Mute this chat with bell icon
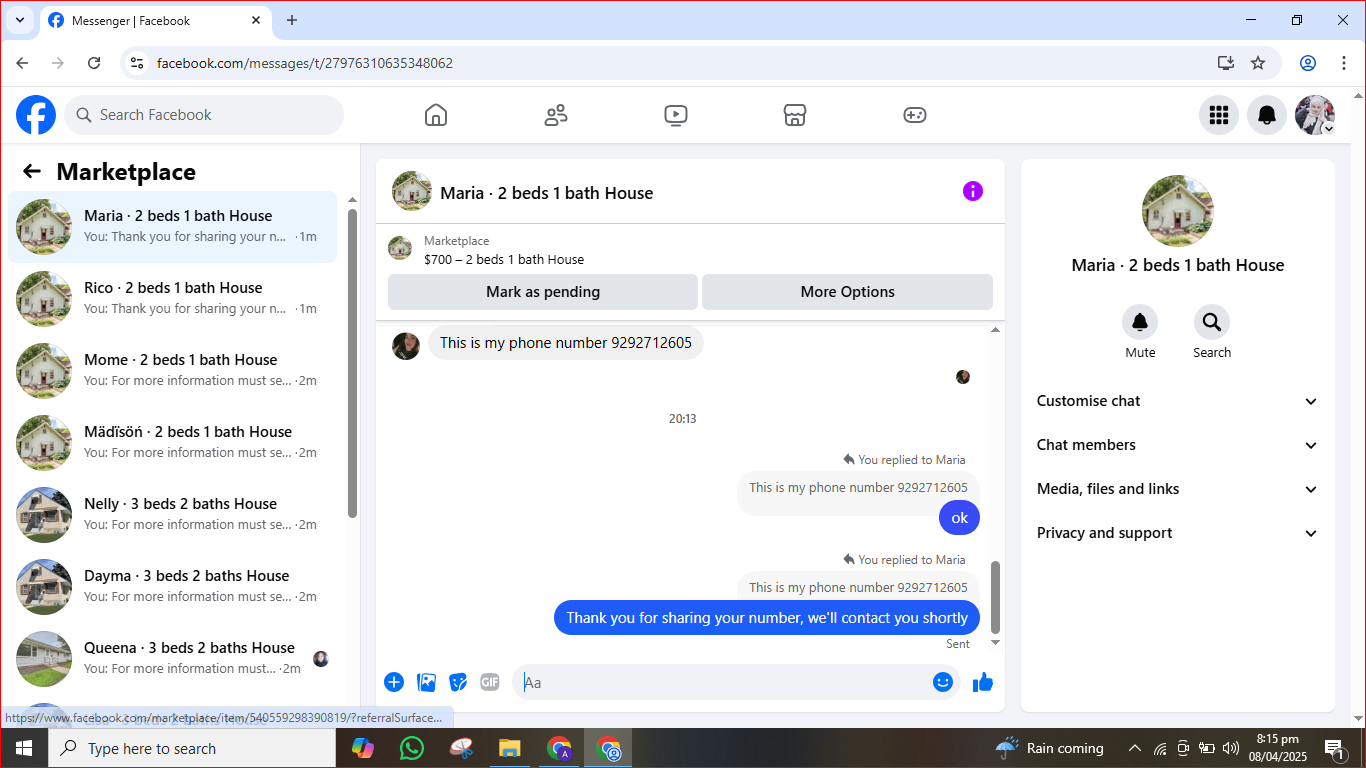This screenshot has width=1366, height=768. (x=1140, y=322)
